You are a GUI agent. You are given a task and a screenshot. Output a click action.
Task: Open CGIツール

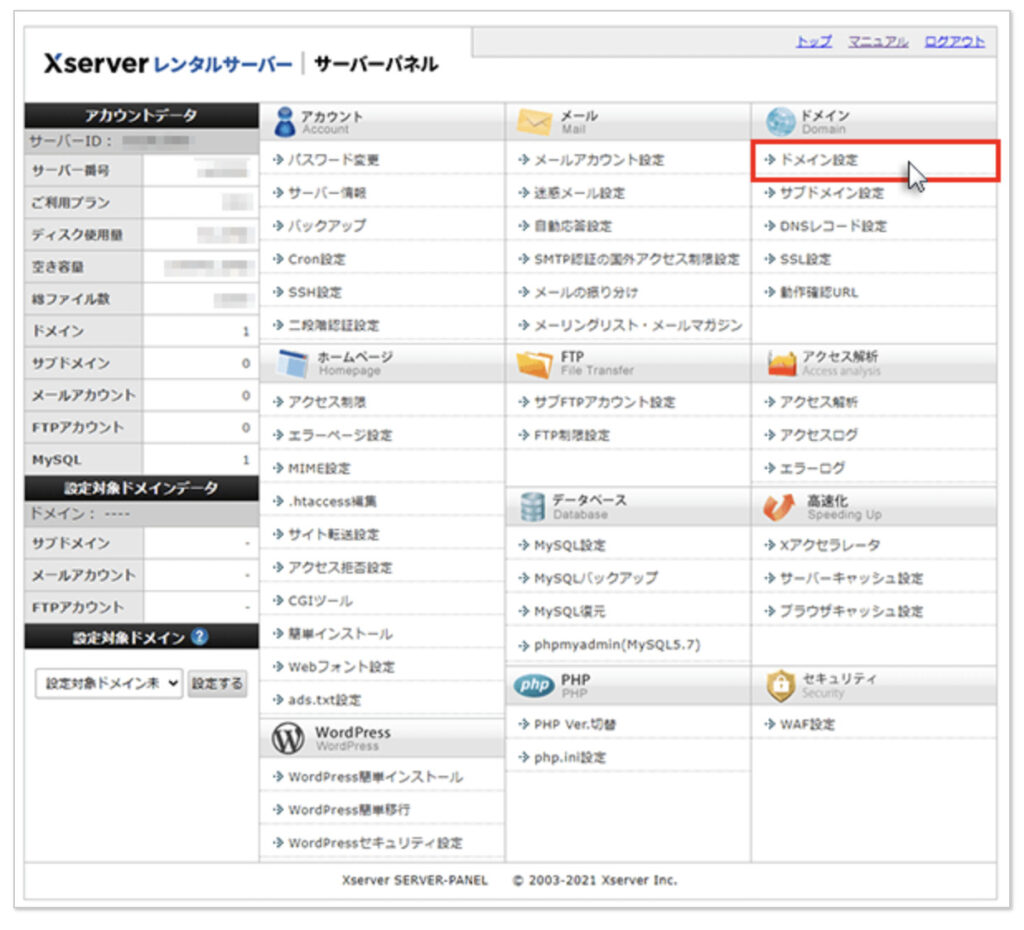pyautogui.click(x=320, y=601)
